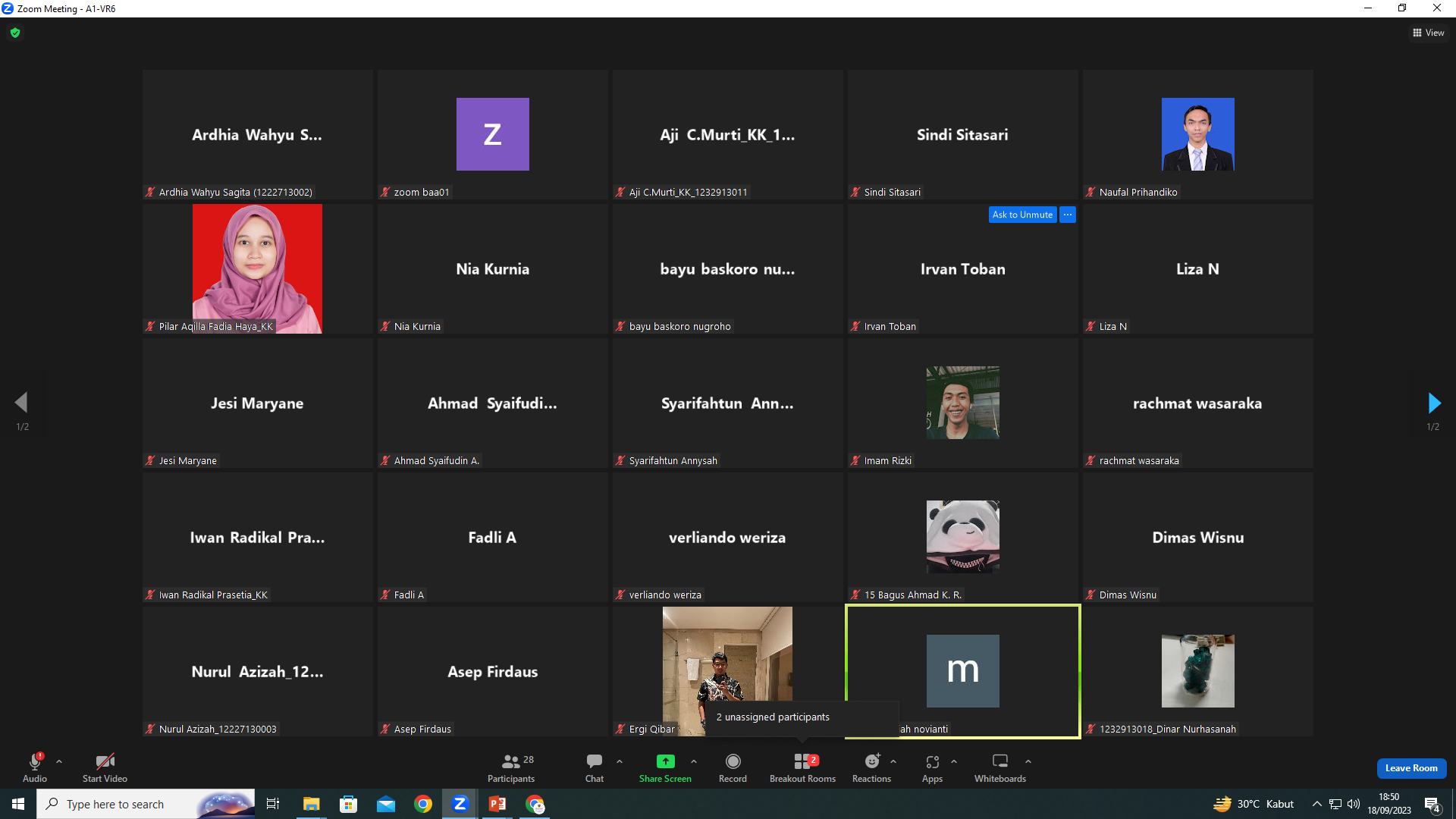
Task: Open the volume control in system tray
Action: [1354, 804]
